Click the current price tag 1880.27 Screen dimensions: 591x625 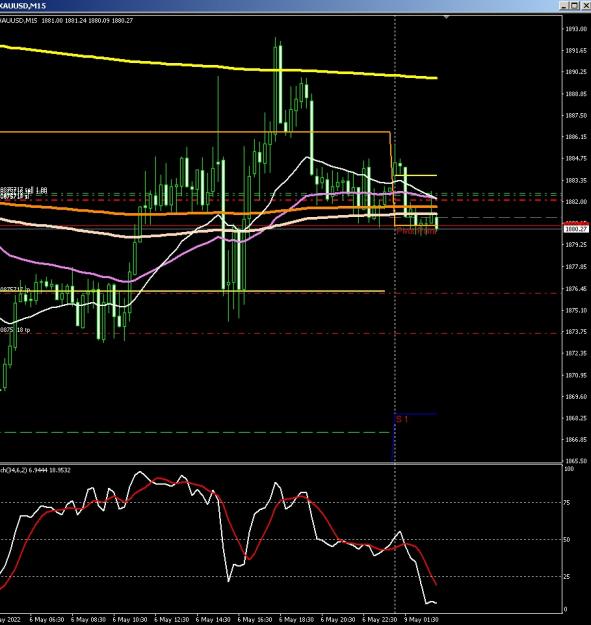pos(576,229)
